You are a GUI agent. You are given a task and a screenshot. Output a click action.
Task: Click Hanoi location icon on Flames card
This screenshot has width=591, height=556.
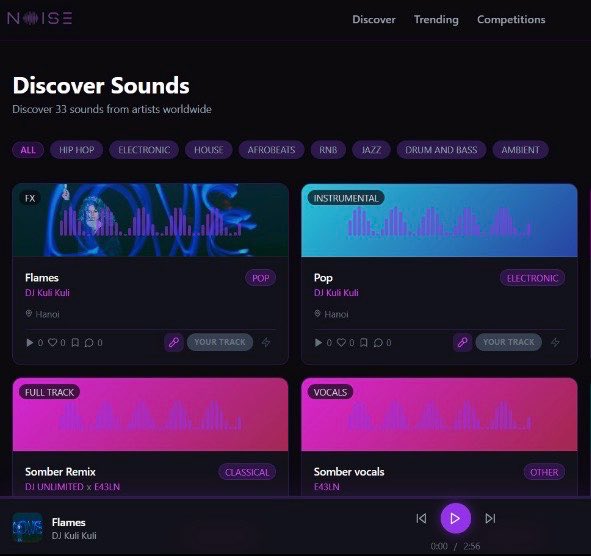pos(29,314)
